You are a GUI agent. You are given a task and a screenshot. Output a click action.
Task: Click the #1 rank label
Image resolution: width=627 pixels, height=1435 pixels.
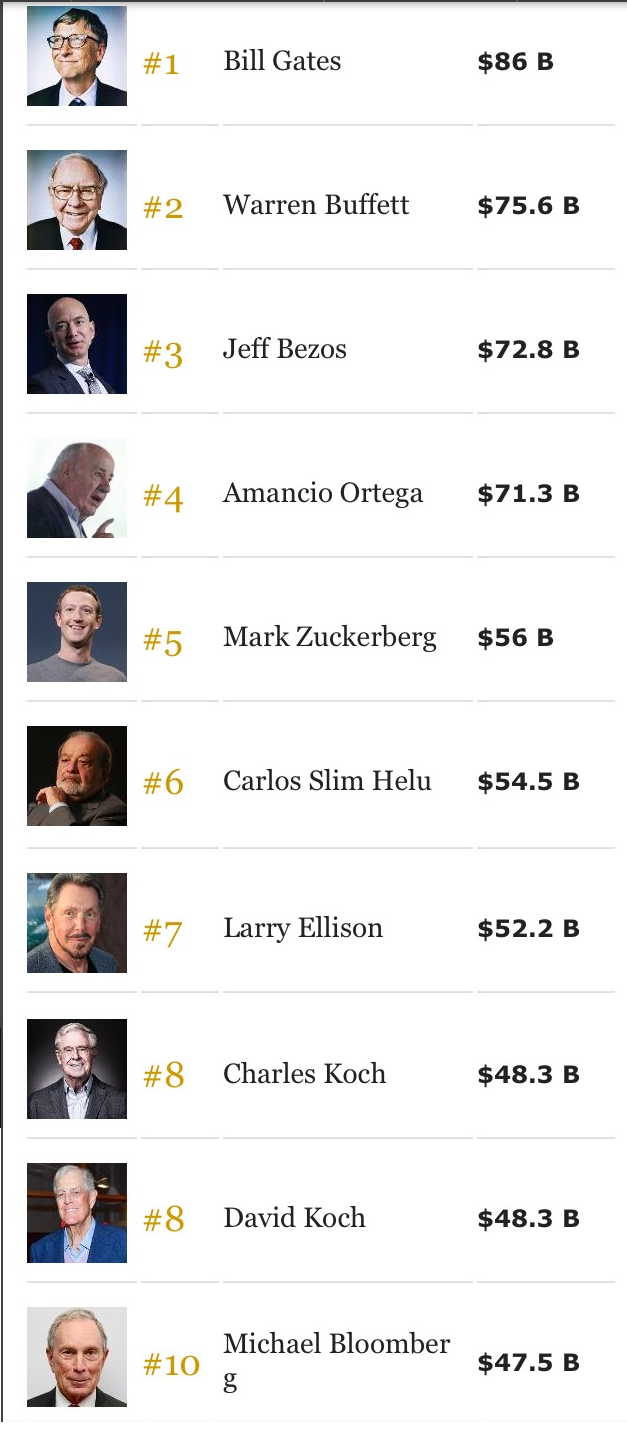161,64
